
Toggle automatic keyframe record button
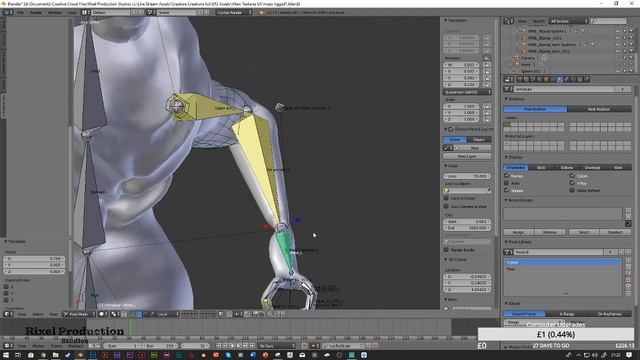point(304,346)
